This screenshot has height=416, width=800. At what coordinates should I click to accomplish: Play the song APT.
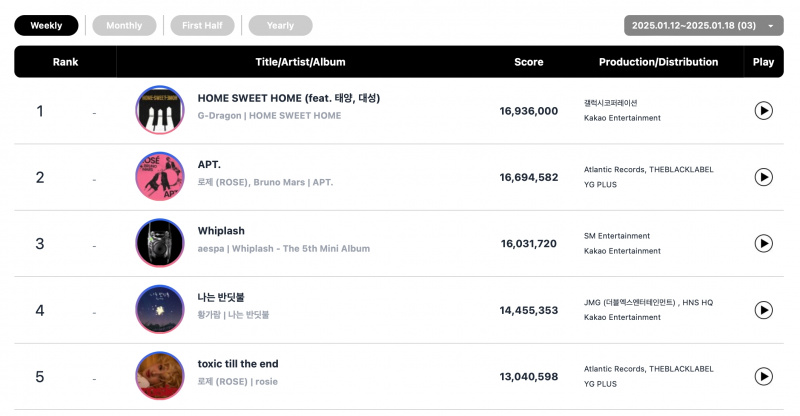tap(763, 177)
